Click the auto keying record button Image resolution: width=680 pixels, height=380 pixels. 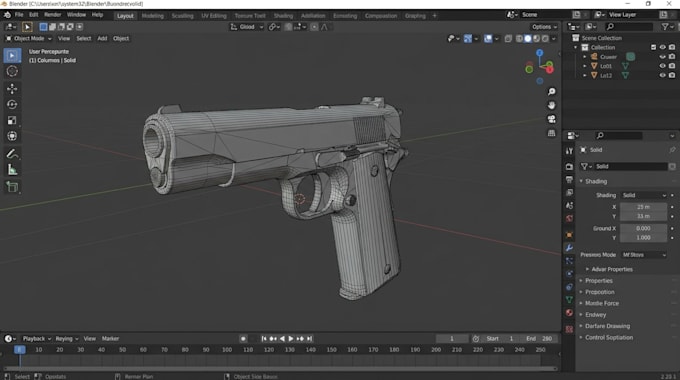243,339
